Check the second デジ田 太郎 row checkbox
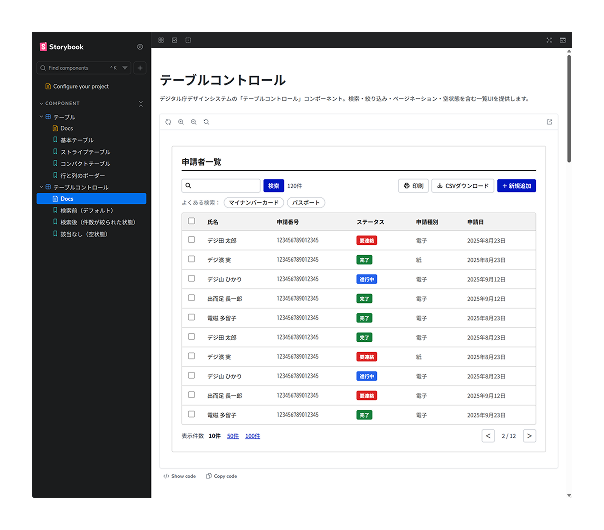604x530 pixels. coord(191,337)
